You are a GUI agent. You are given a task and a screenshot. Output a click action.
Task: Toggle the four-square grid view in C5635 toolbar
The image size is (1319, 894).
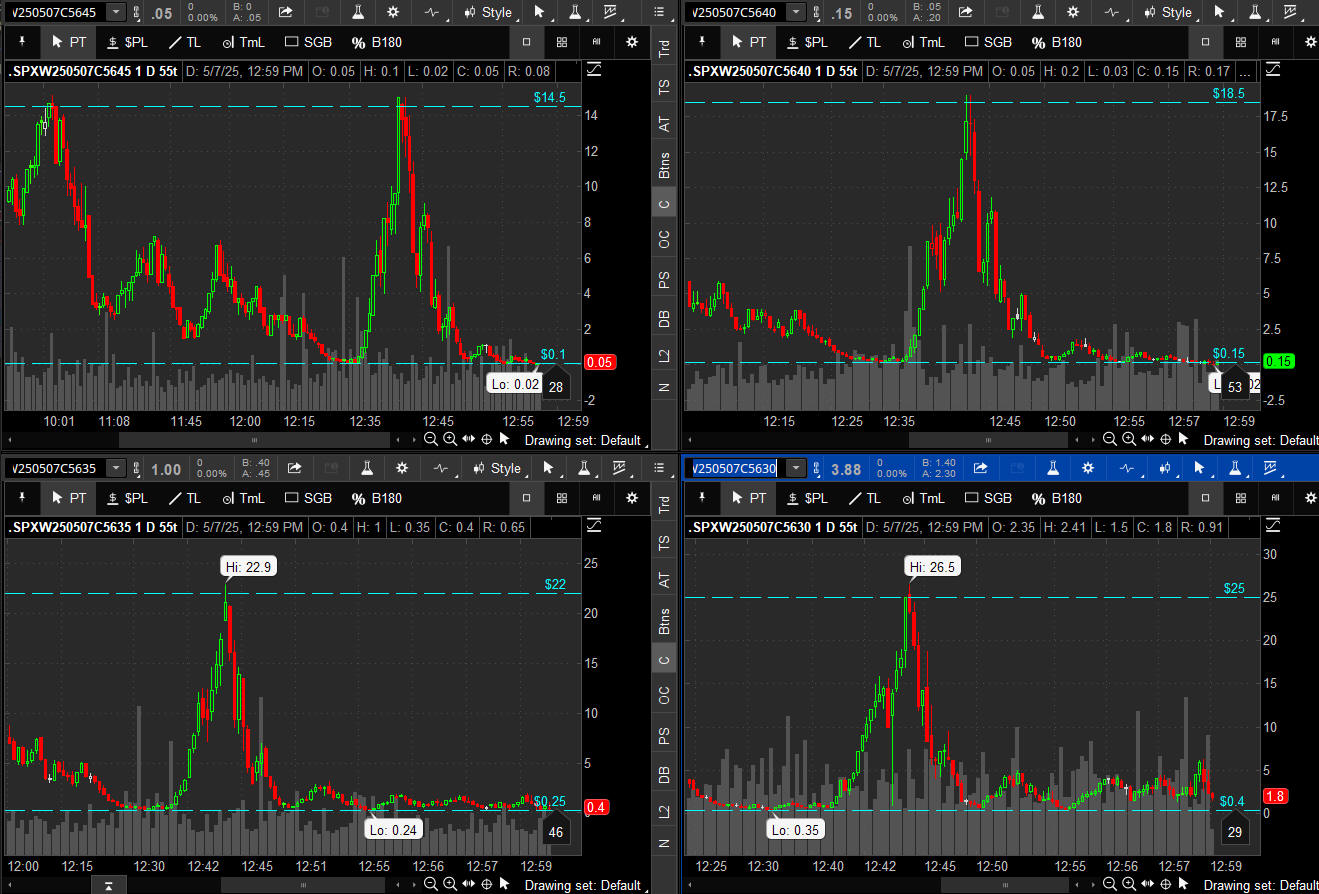[562, 498]
